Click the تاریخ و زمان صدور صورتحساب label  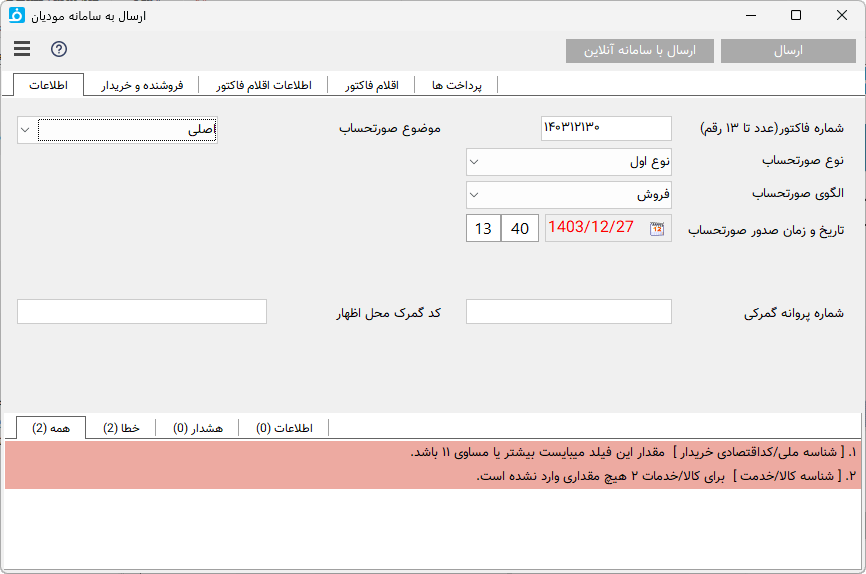766,230
